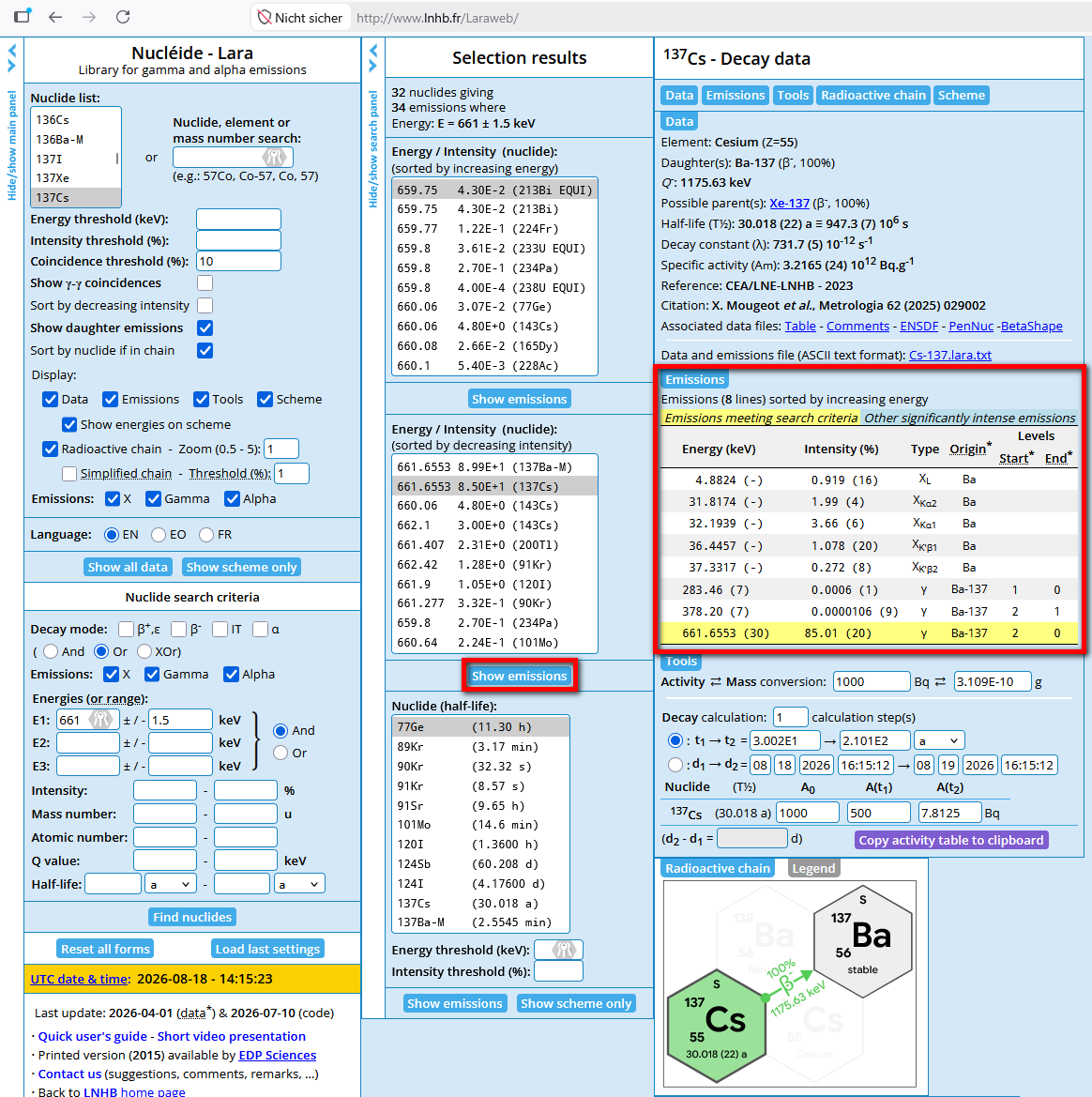The image size is (1092, 1097).
Task: Click the address bar URL
Action: 437,18
